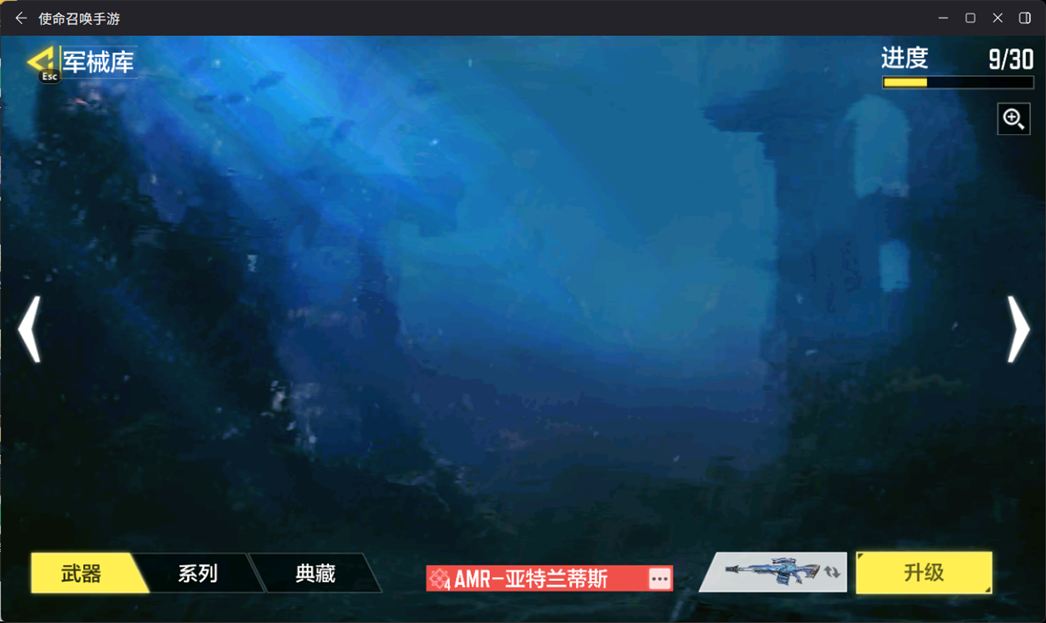Image resolution: width=1046 pixels, height=623 pixels.
Task: Go back using the yellow Esc arrow icon
Action: [x=43, y=63]
